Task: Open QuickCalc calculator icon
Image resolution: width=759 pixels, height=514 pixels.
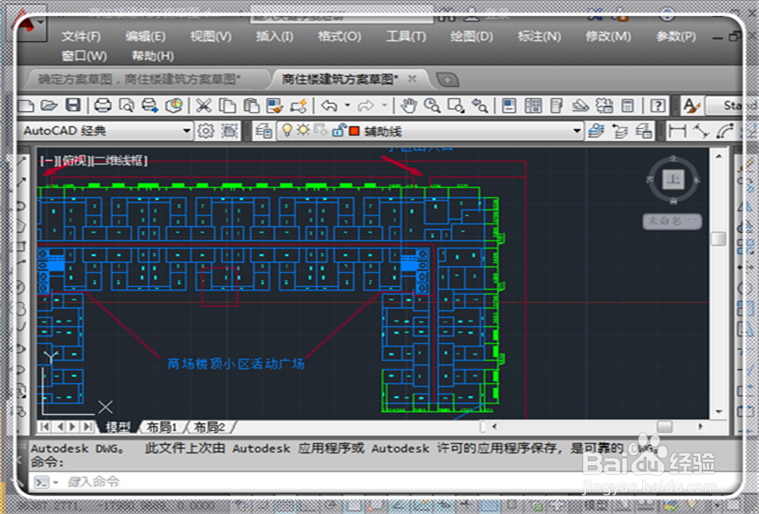Action: [628, 105]
